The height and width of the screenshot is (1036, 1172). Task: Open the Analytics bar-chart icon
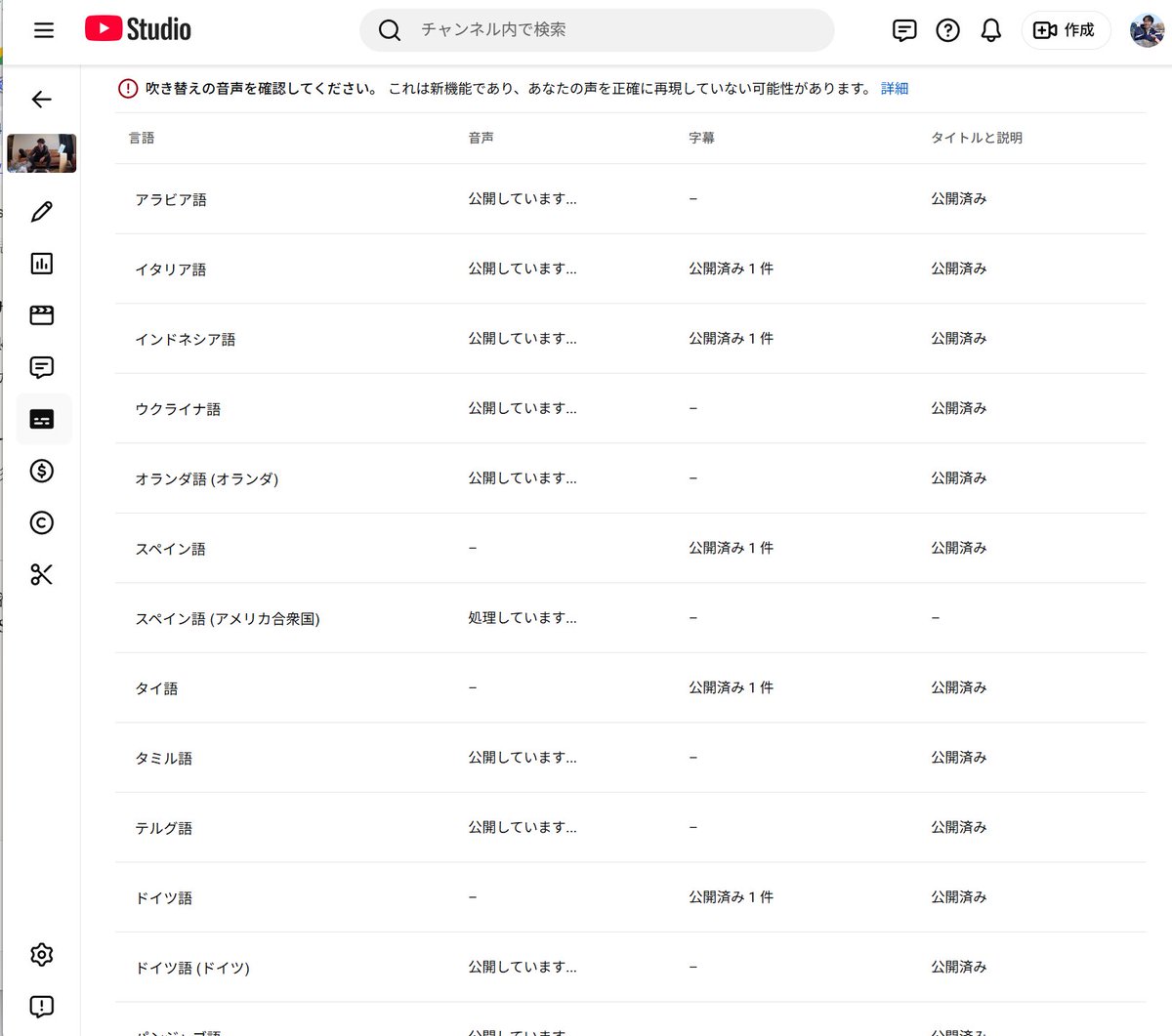point(41,263)
